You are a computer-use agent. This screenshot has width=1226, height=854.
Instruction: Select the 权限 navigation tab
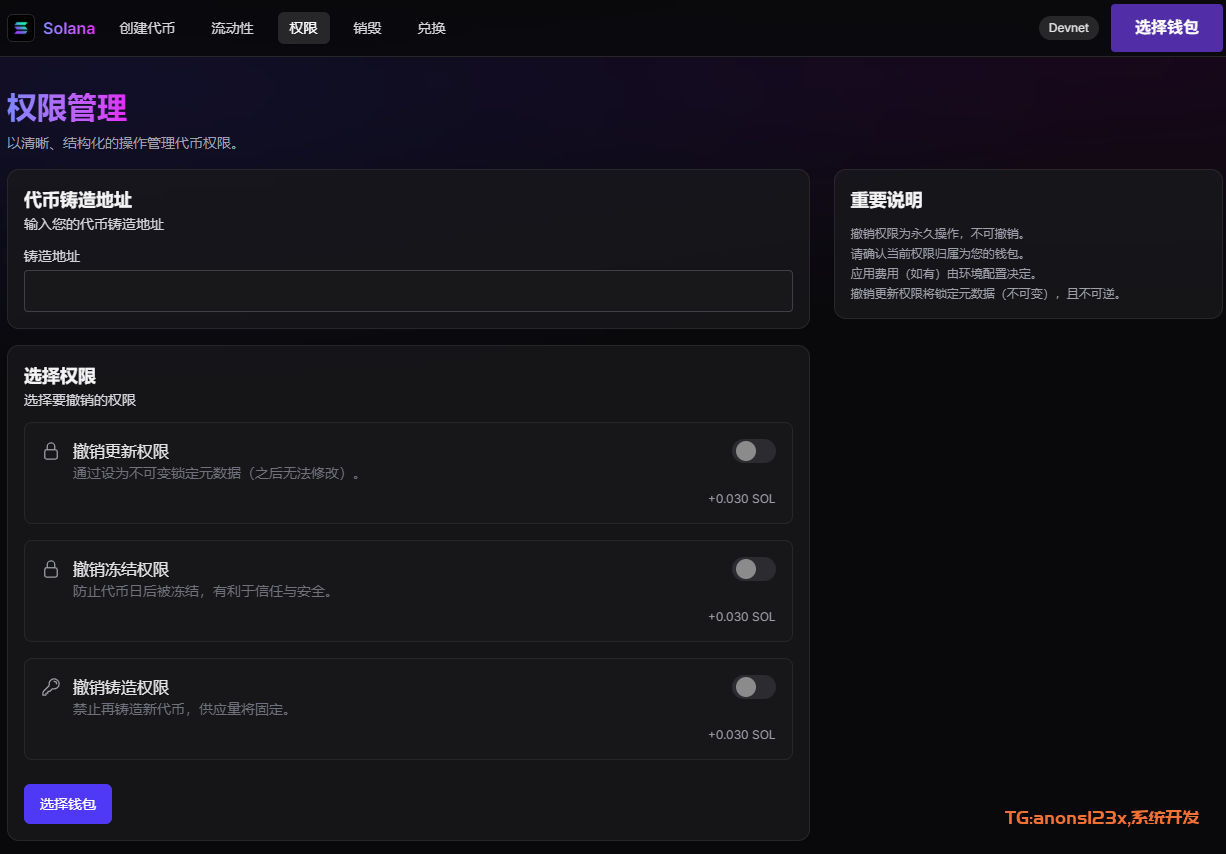click(303, 28)
